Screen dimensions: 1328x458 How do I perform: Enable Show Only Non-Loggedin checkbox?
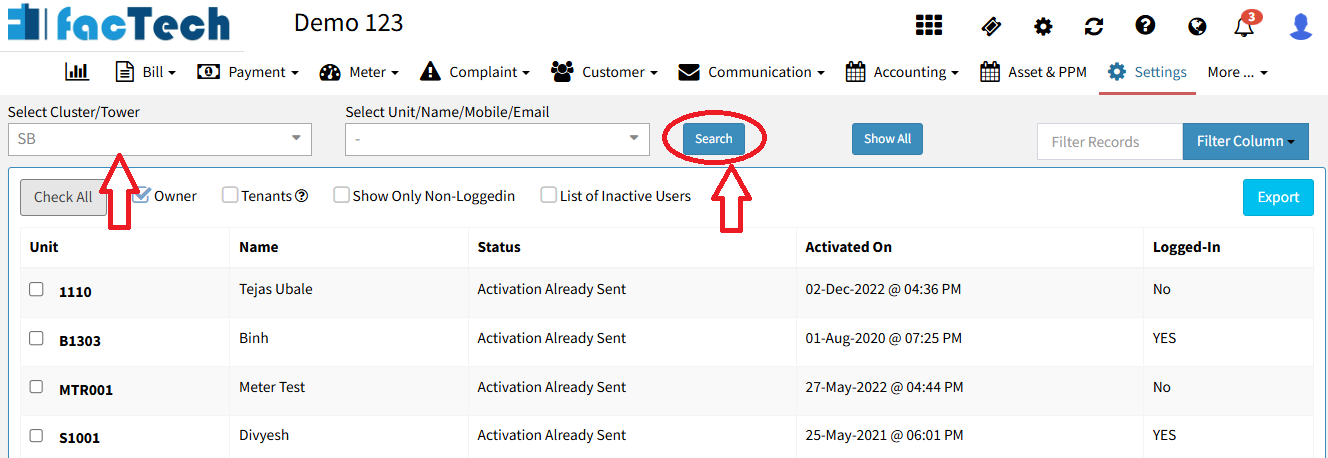pyautogui.click(x=342, y=196)
